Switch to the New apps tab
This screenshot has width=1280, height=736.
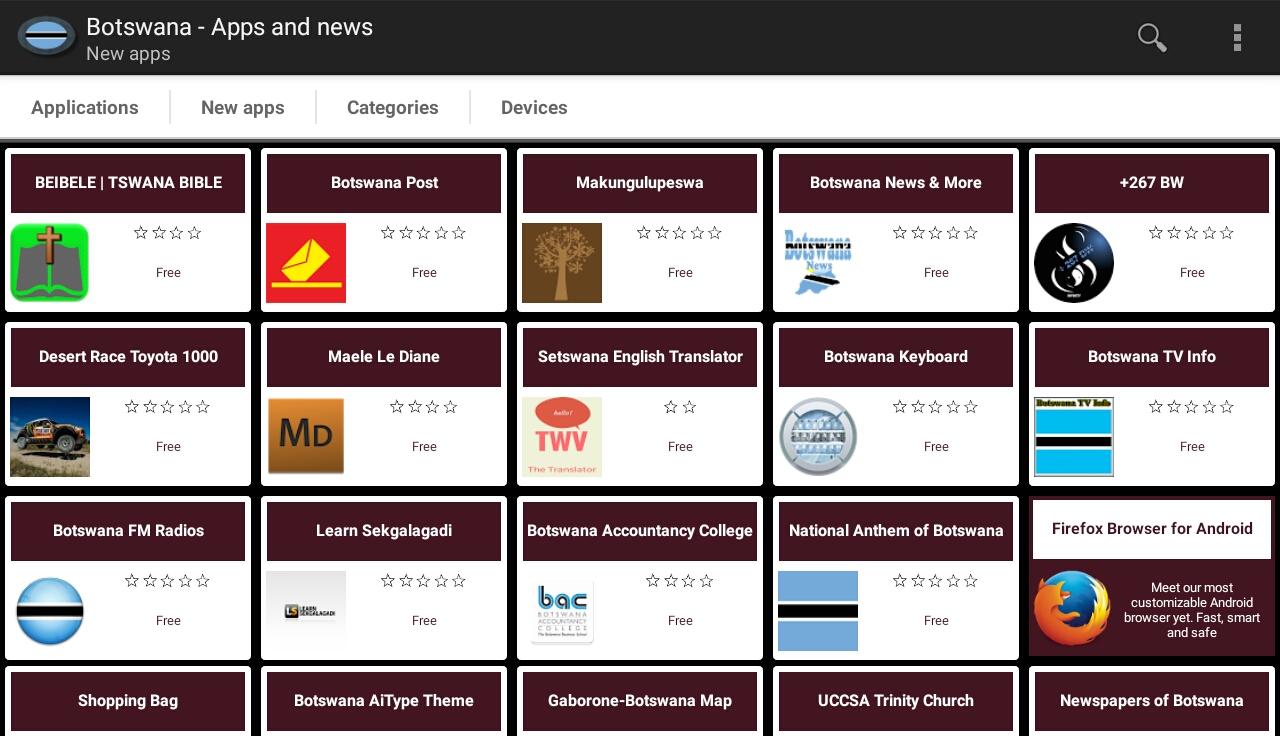[243, 107]
